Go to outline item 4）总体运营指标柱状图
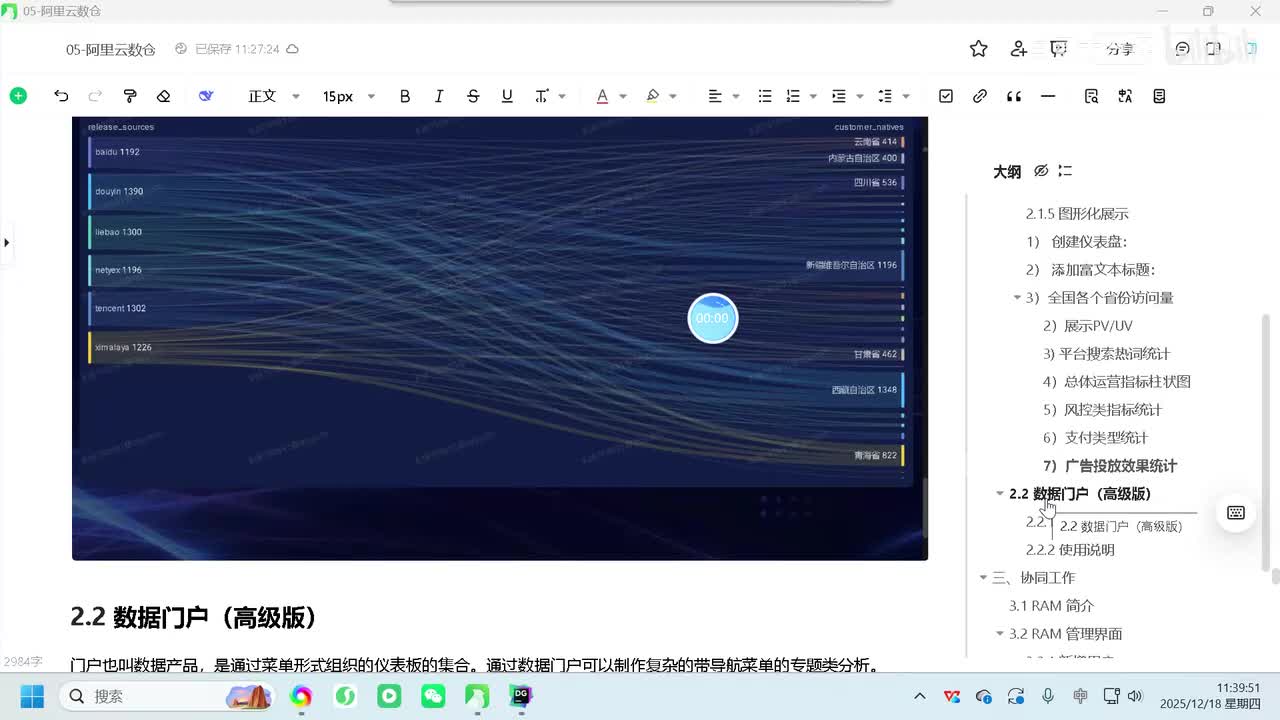 click(x=1117, y=381)
